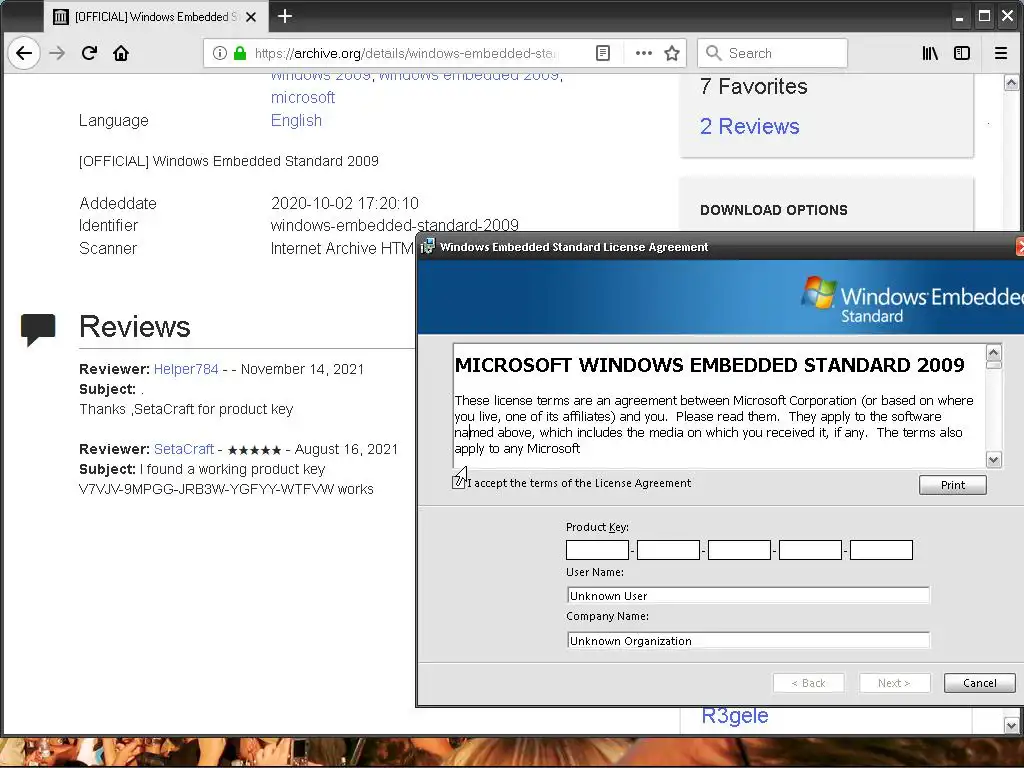Click the identifier windows-embedded-standard-2009 text
Viewport: 1024px width, 768px height.
point(394,225)
